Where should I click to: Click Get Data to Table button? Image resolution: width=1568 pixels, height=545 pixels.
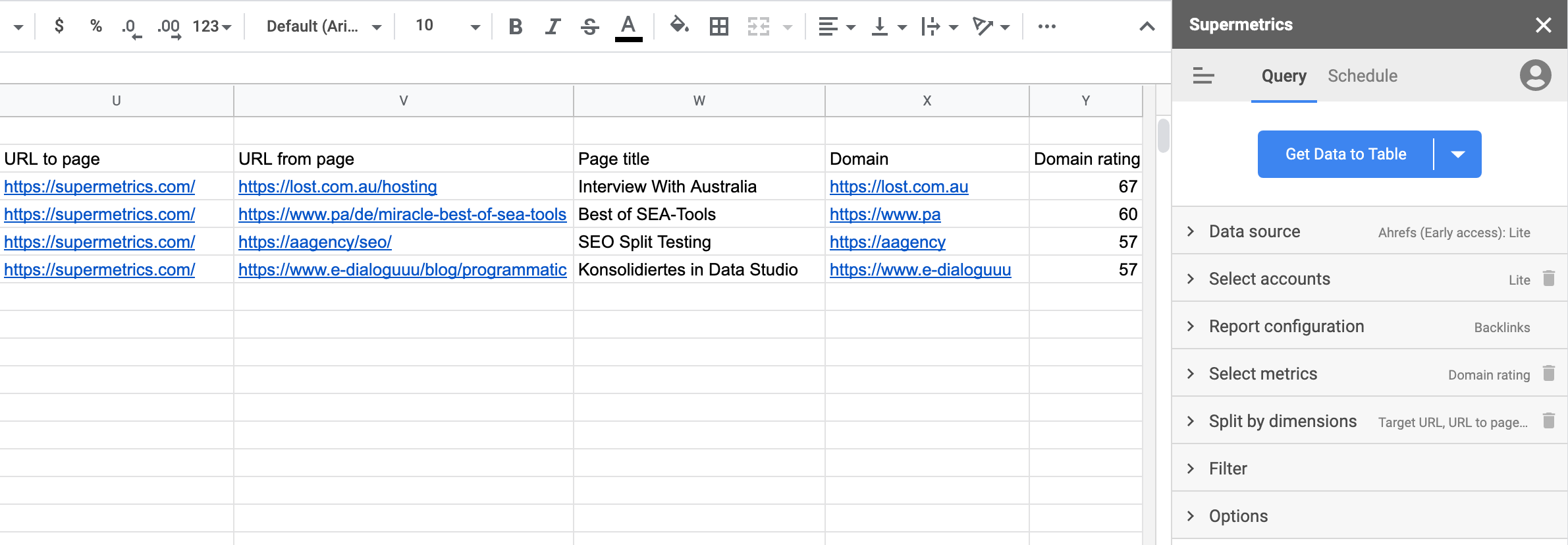point(1345,154)
